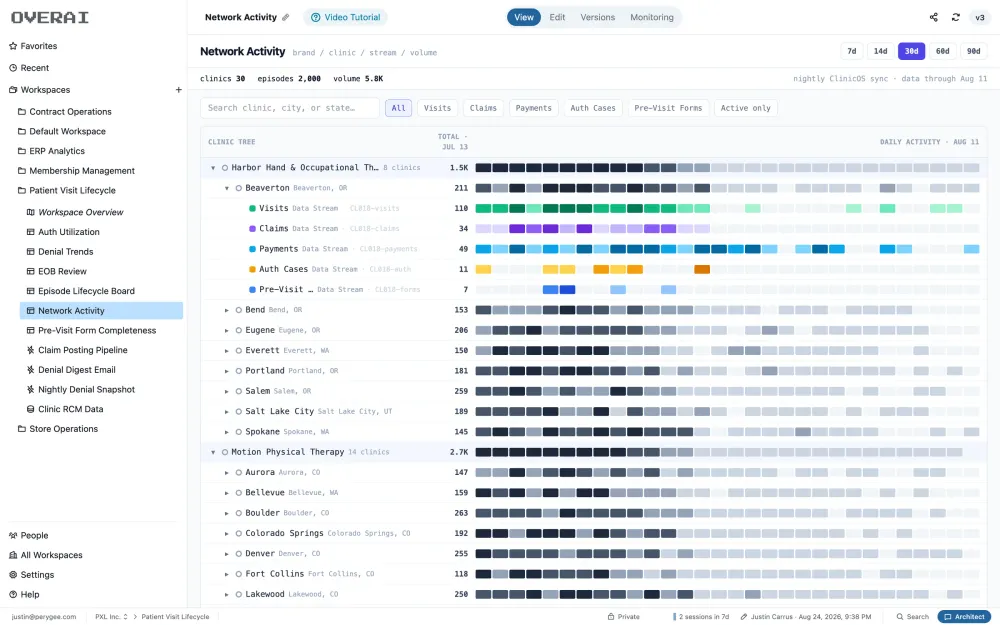Collapse Motion Physical Therapy group
This screenshot has width=1000, height=625.
coord(213,452)
